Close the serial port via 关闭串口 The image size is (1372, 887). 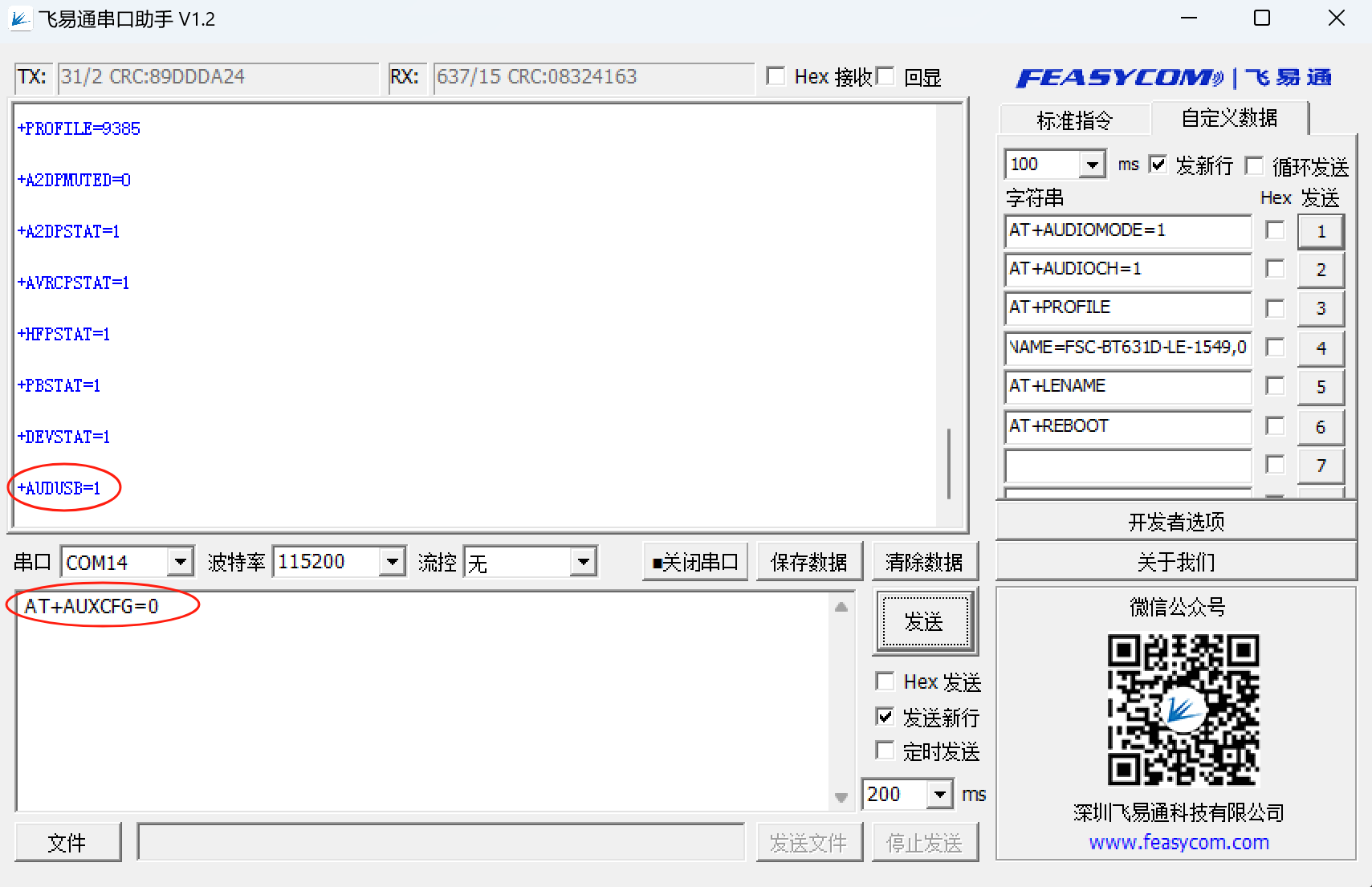click(x=694, y=560)
